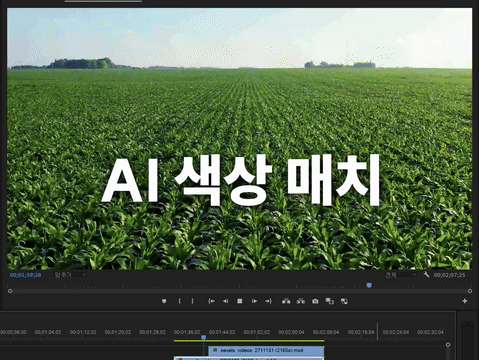The height and width of the screenshot is (360, 479).
Task: Click the duration timecode 00;02;07;25
Action: coord(449,275)
